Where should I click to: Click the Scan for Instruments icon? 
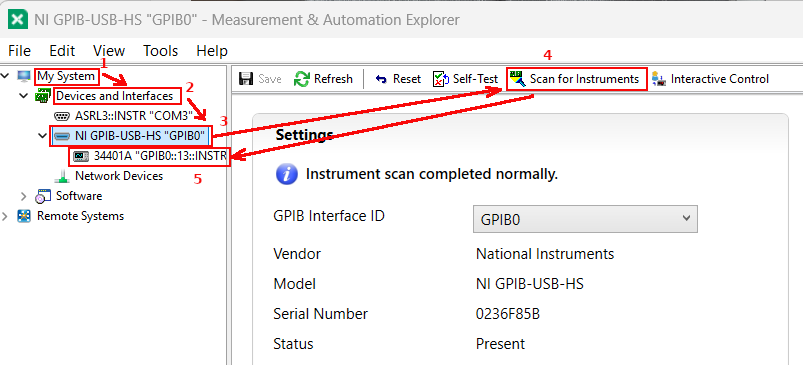pos(518,79)
